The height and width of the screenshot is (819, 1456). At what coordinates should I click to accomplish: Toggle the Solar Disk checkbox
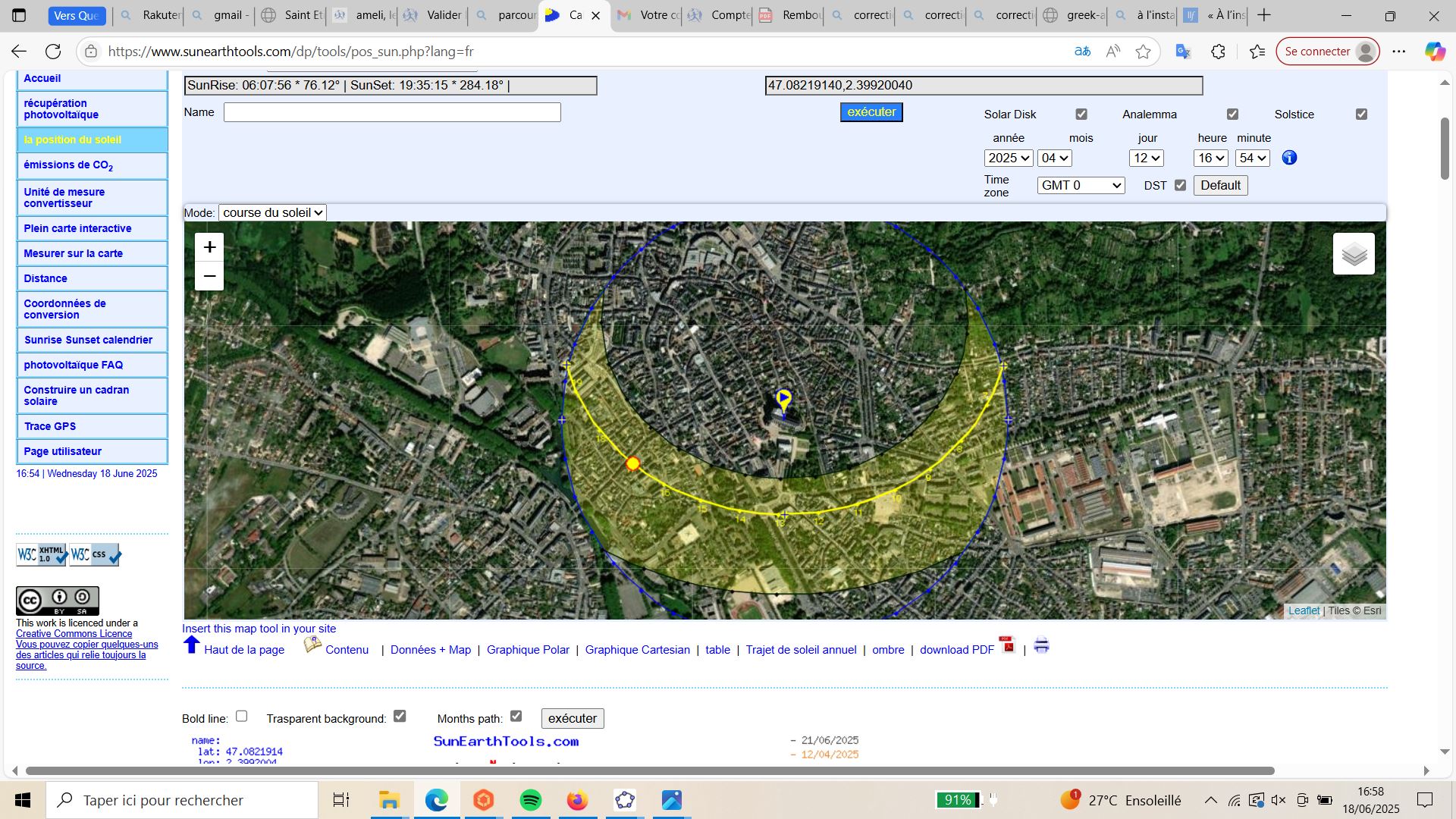click(x=1081, y=115)
